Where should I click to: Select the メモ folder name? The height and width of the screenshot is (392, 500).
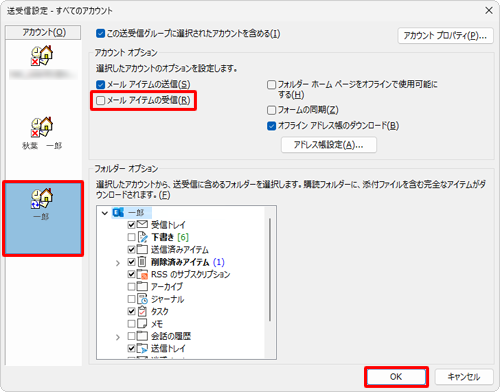tap(157, 324)
